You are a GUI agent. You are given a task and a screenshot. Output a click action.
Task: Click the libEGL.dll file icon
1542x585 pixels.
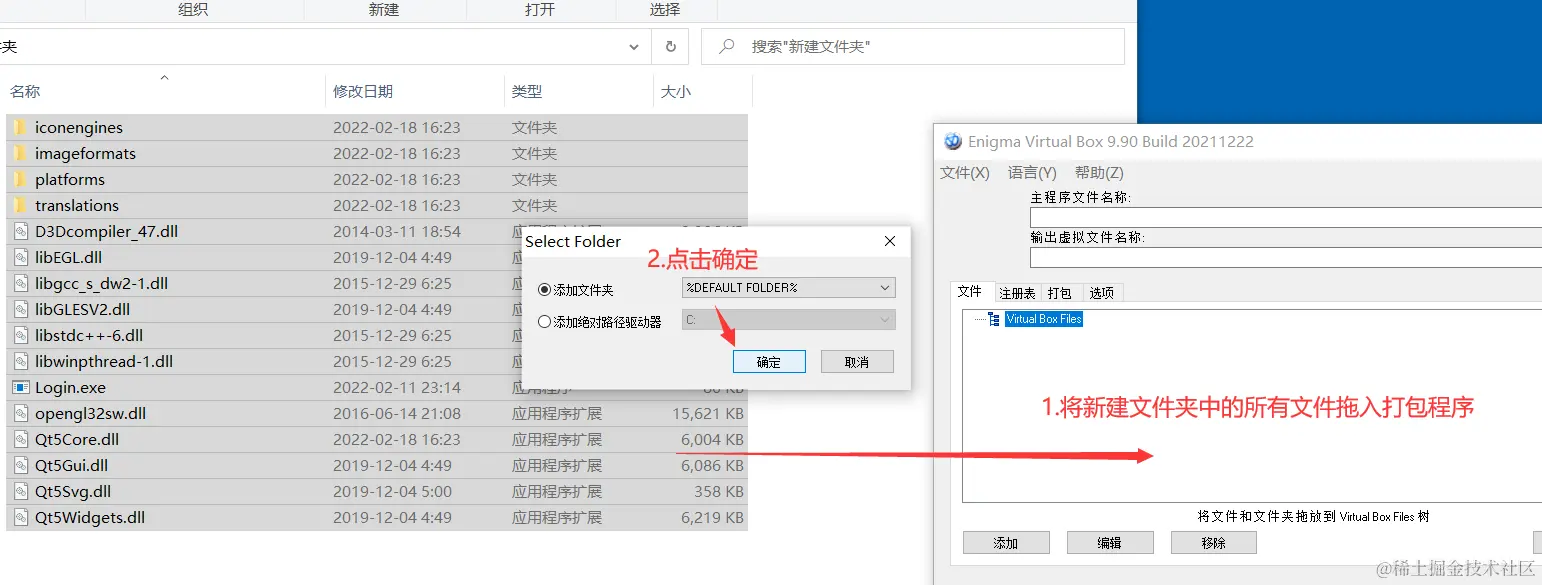20,257
